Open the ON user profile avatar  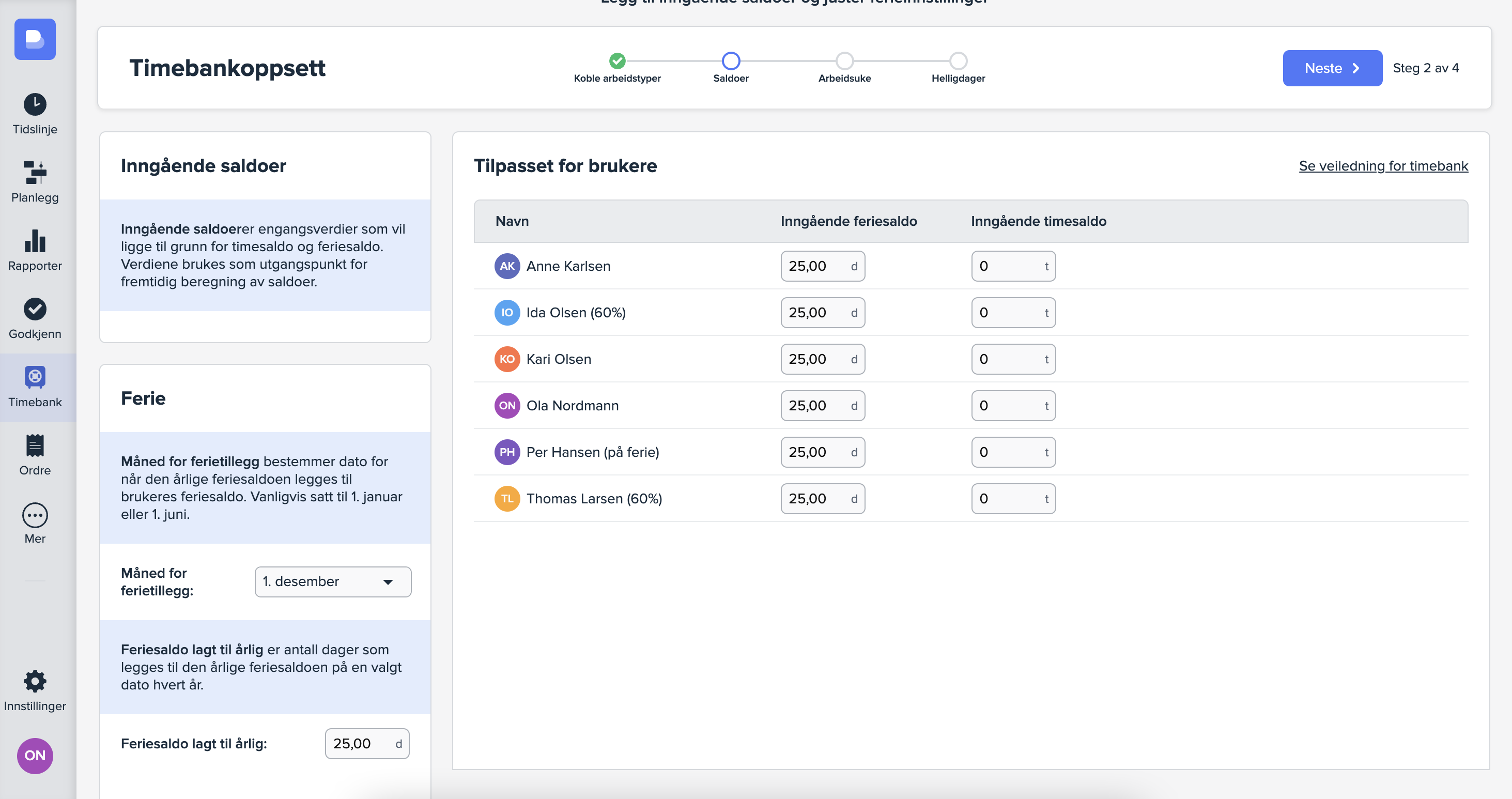tap(35, 756)
